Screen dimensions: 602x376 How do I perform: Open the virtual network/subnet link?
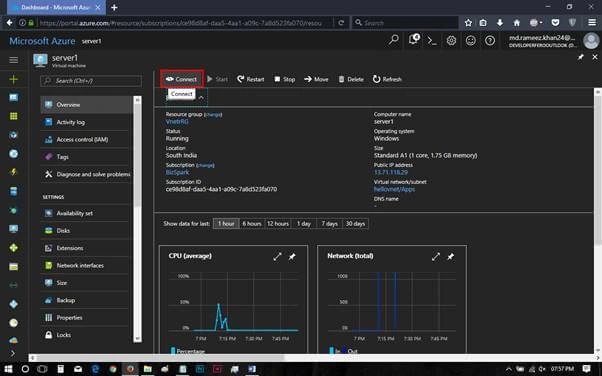pyautogui.click(x=394, y=189)
